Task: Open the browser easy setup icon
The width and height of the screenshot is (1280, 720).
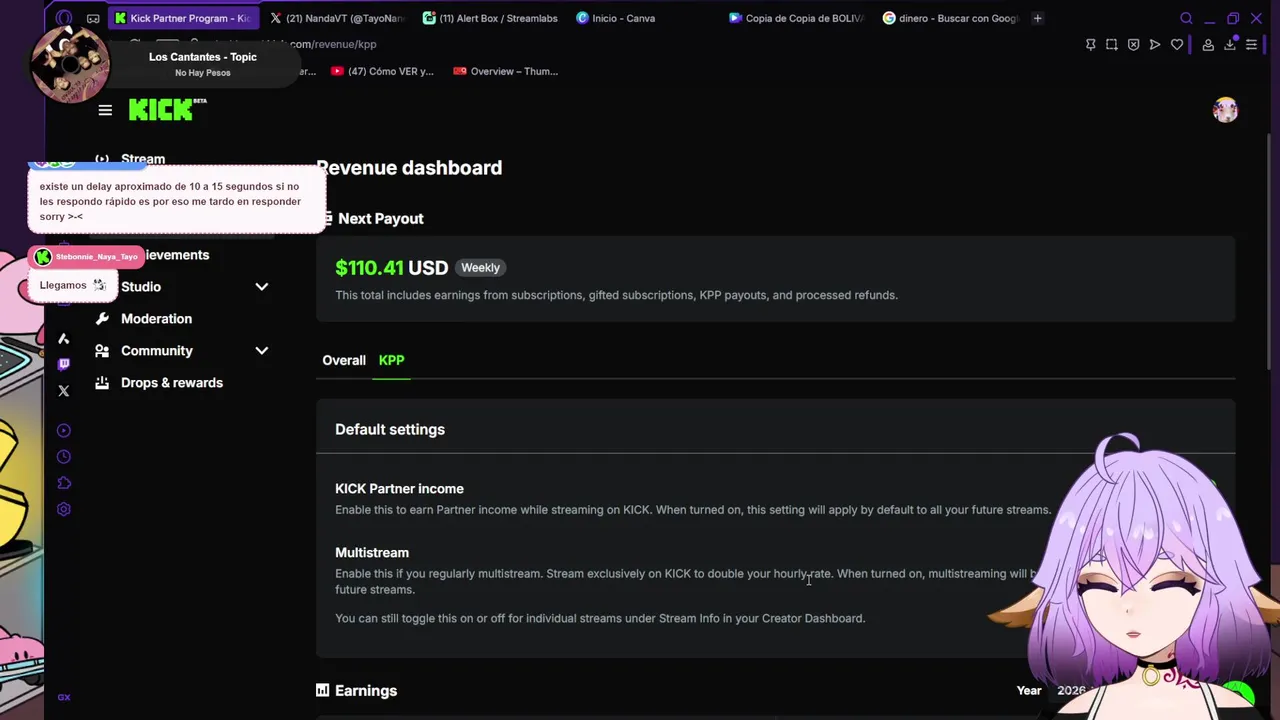Action: click(x=1251, y=44)
